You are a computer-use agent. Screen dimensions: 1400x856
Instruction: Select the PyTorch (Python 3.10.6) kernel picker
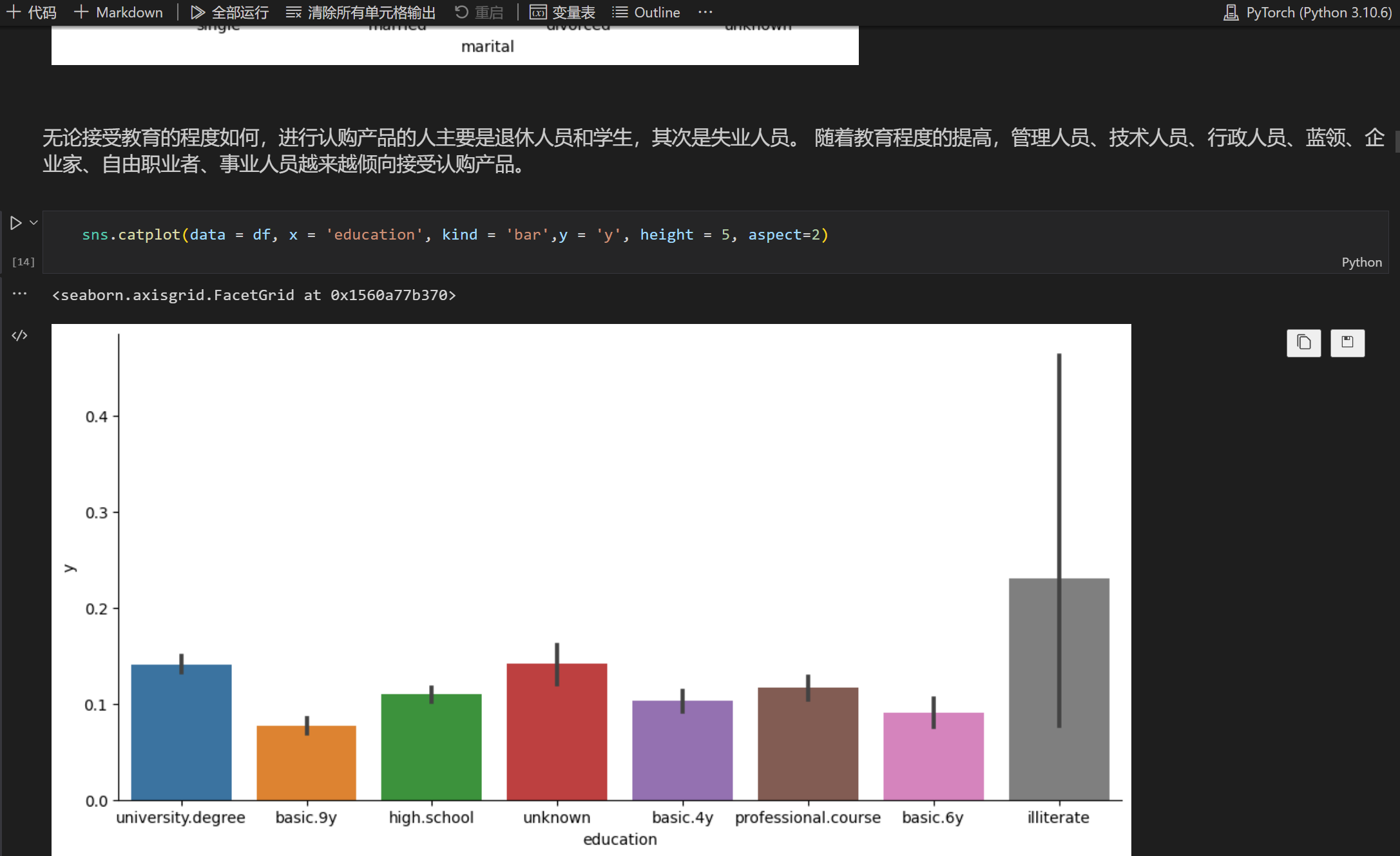point(1307,12)
